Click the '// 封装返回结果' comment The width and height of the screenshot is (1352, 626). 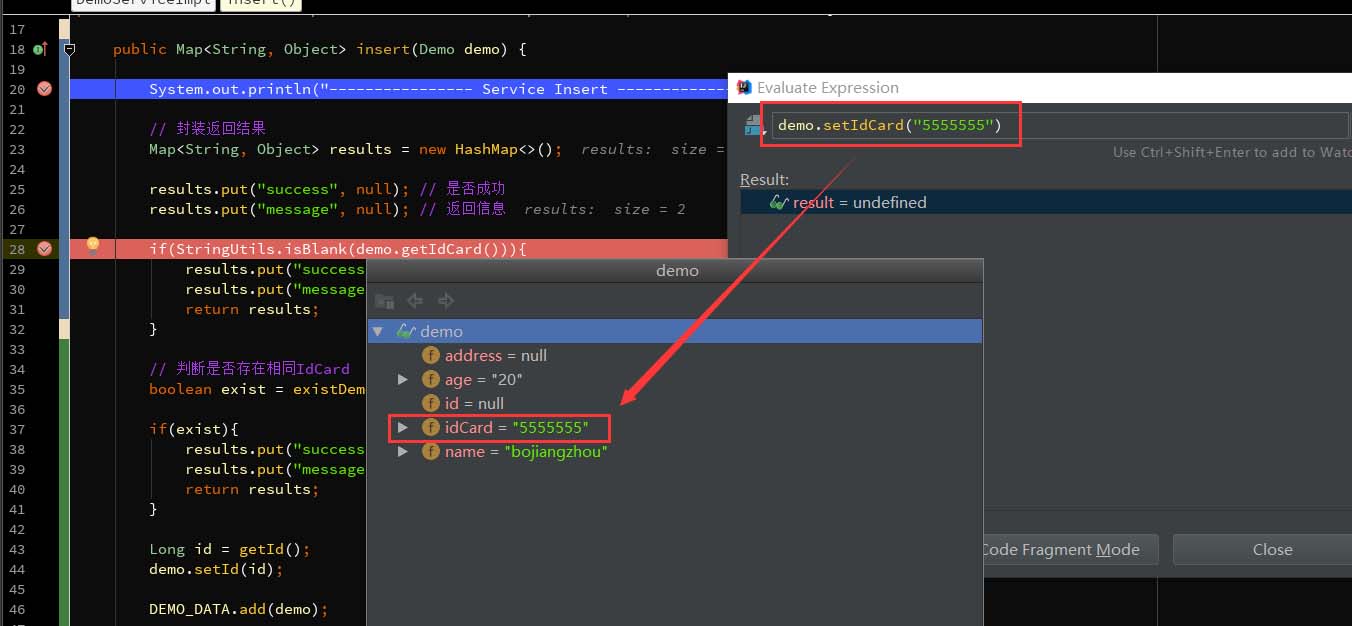tap(207, 129)
